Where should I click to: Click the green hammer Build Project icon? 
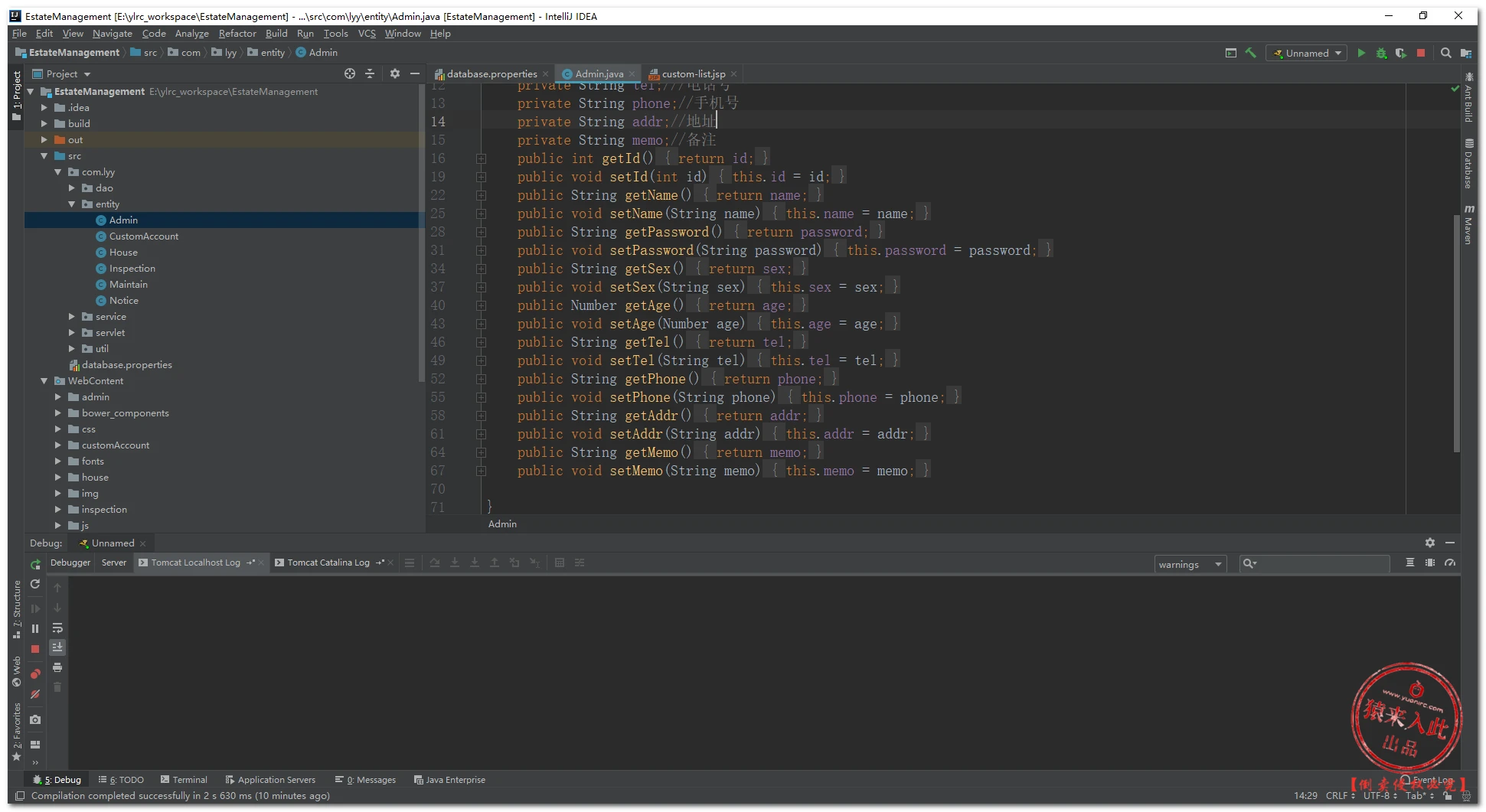1250,53
